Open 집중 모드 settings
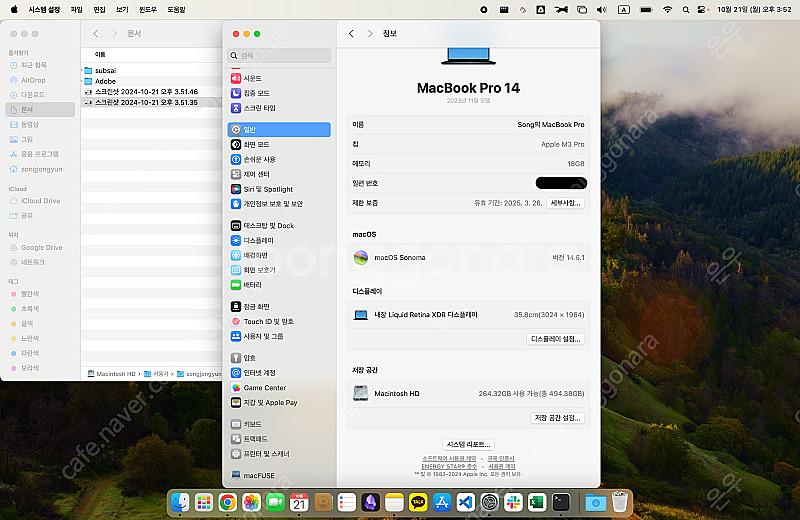Image resolution: width=800 pixels, height=520 pixels. [250, 93]
